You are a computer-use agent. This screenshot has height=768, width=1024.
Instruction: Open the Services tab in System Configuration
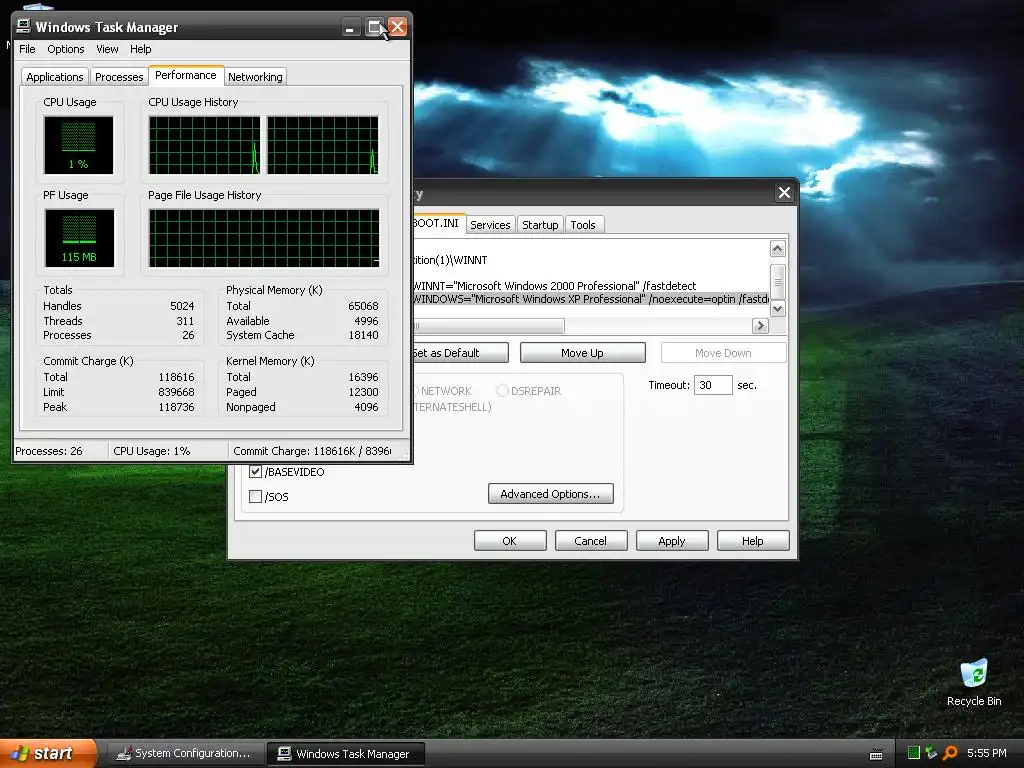[x=490, y=225]
